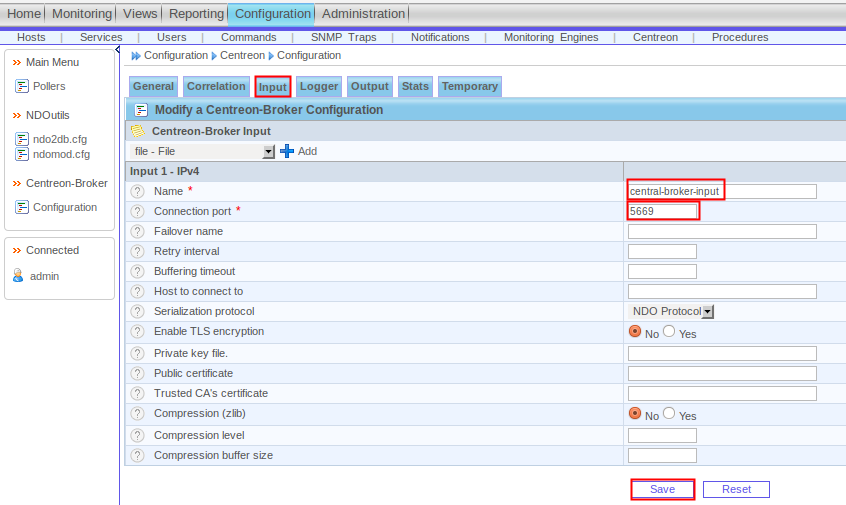
Task: Open the file - File input type dropdown
Action: [203, 152]
